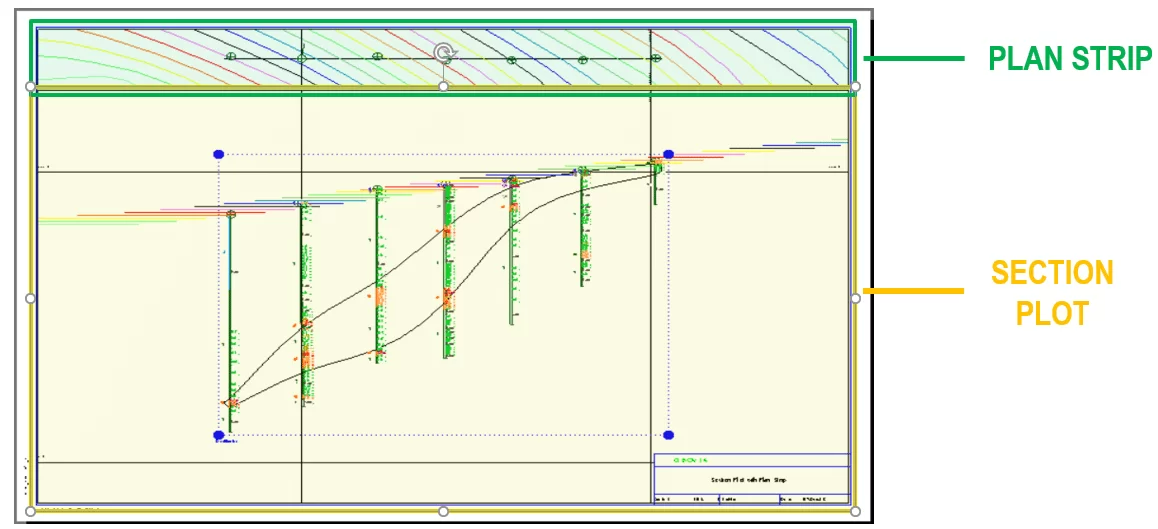Screen dimensions: 1158x529
Task: Click the green date text in title block
Action: tap(690, 460)
